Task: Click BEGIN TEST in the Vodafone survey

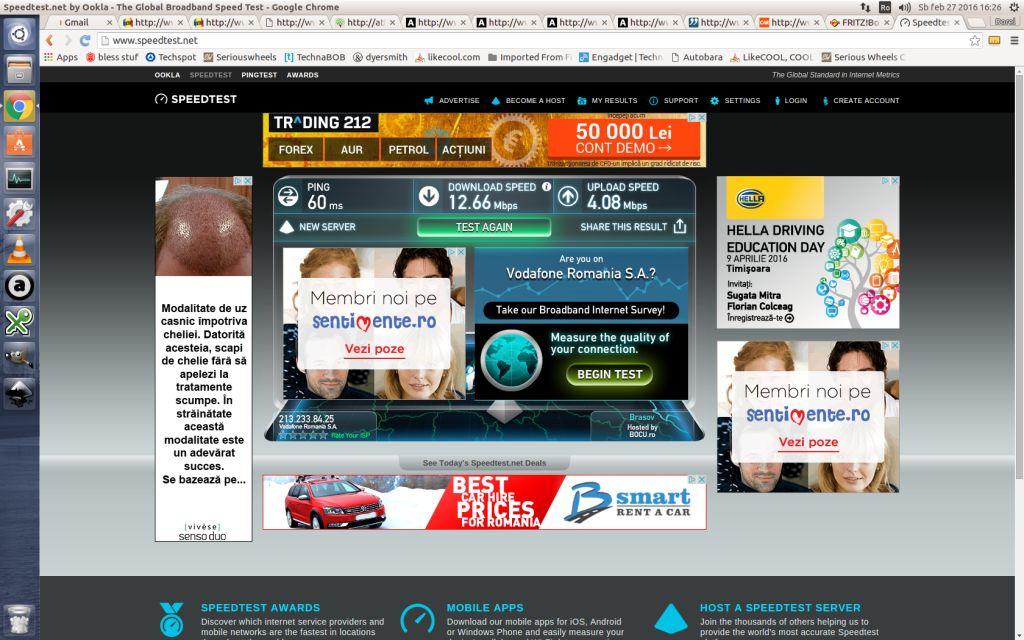Action: coord(608,374)
